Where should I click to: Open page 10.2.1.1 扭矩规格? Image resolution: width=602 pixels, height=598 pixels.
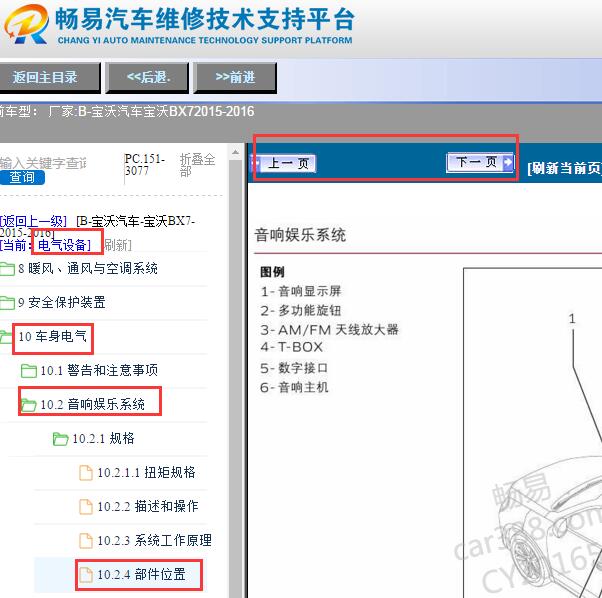pos(146,472)
